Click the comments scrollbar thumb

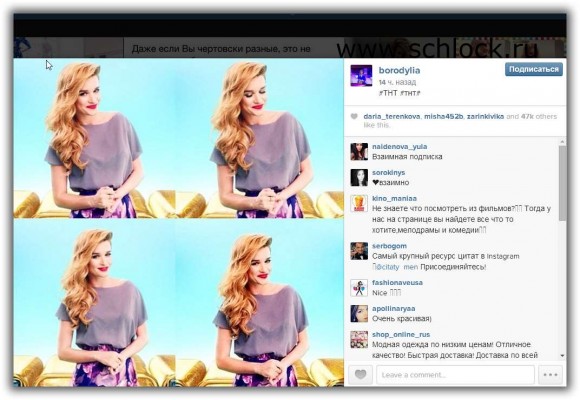tap(562, 183)
